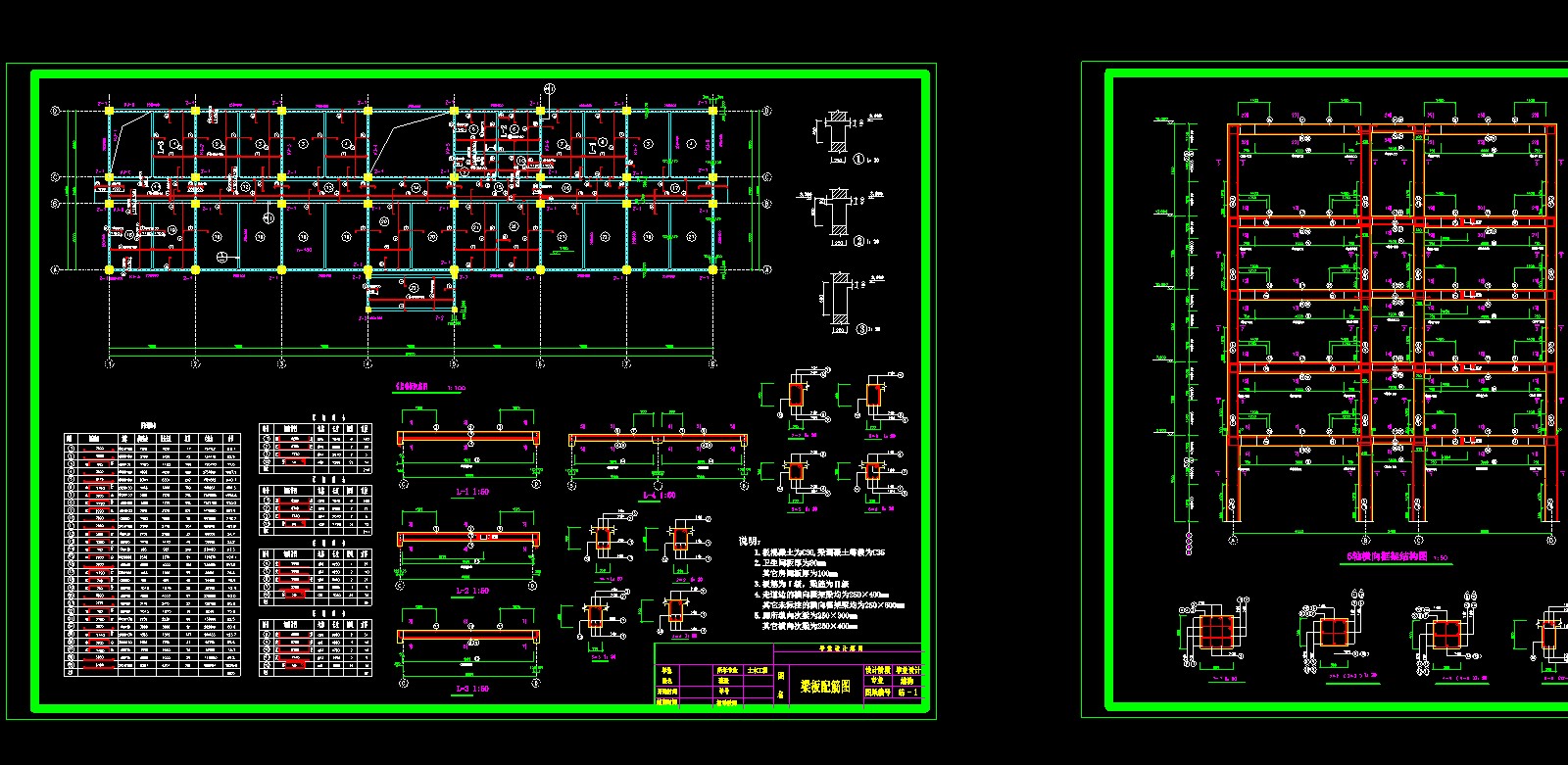Select axis bubble A left of the plan

coord(56,269)
